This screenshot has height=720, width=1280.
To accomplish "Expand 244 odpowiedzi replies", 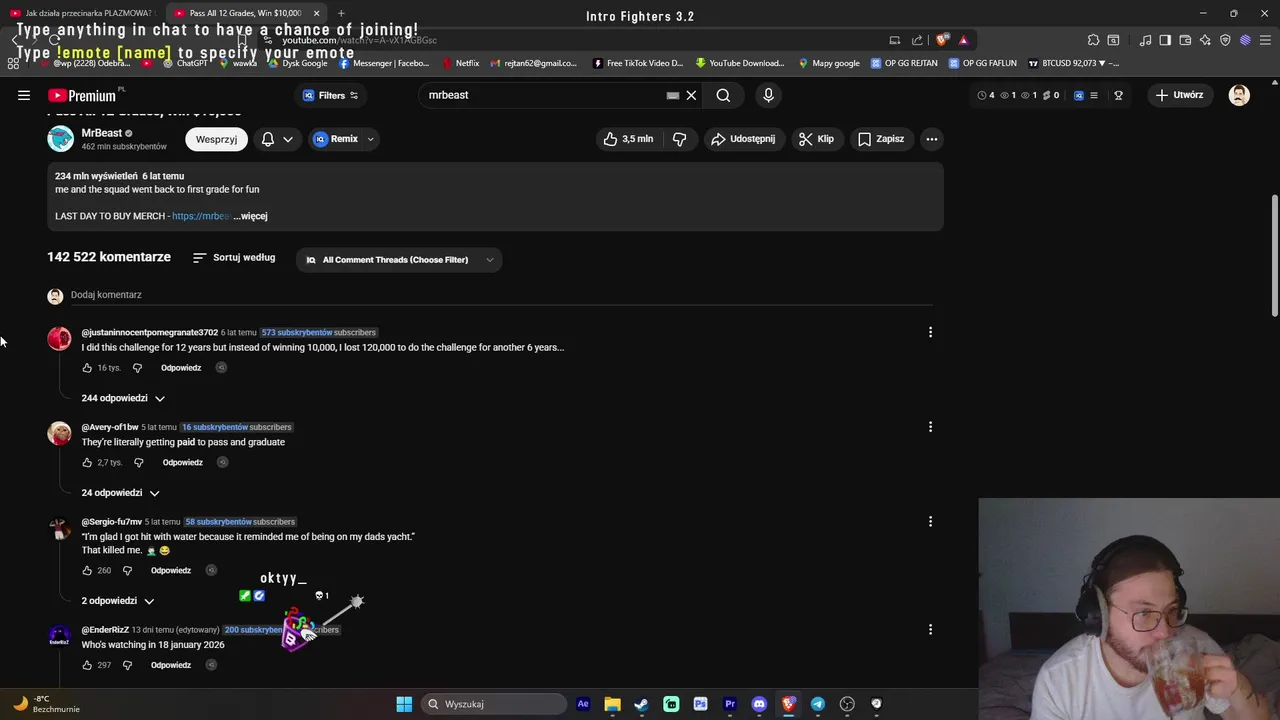I will (x=123, y=398).
